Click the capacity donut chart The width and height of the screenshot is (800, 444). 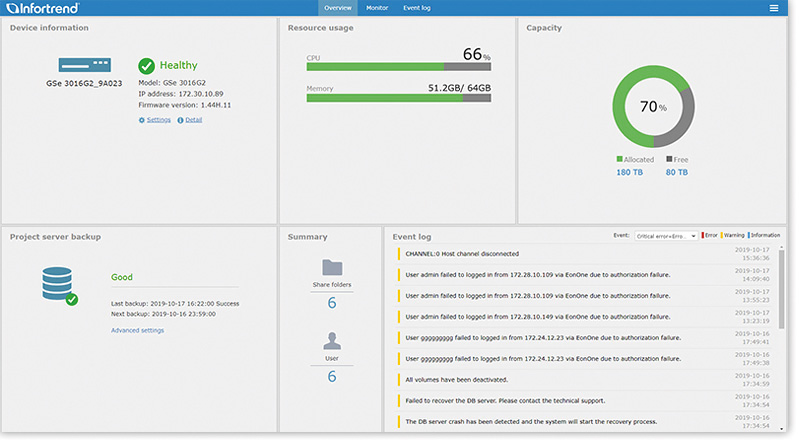coord(654,107)
